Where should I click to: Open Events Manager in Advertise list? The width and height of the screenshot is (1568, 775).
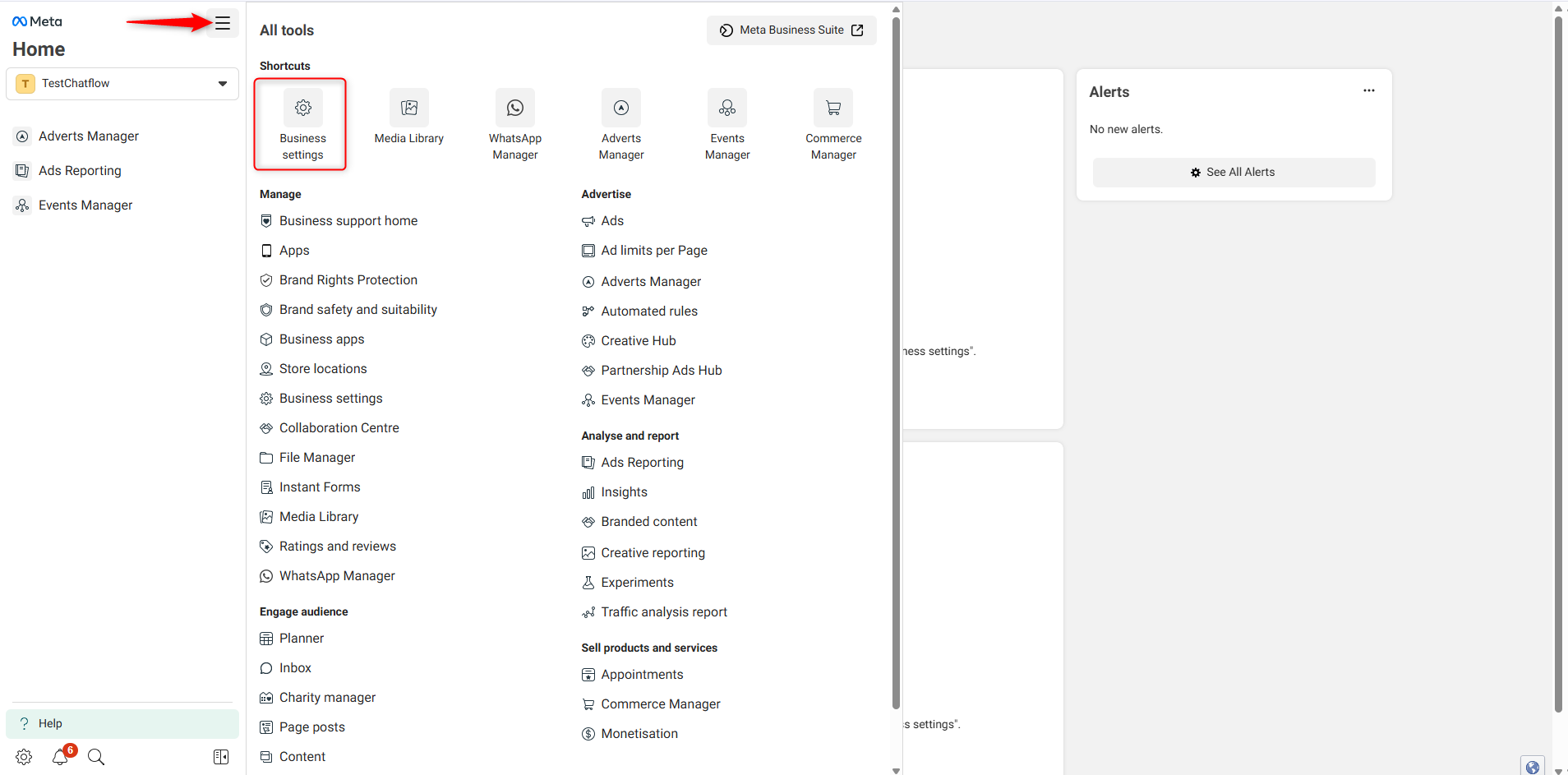639,400
